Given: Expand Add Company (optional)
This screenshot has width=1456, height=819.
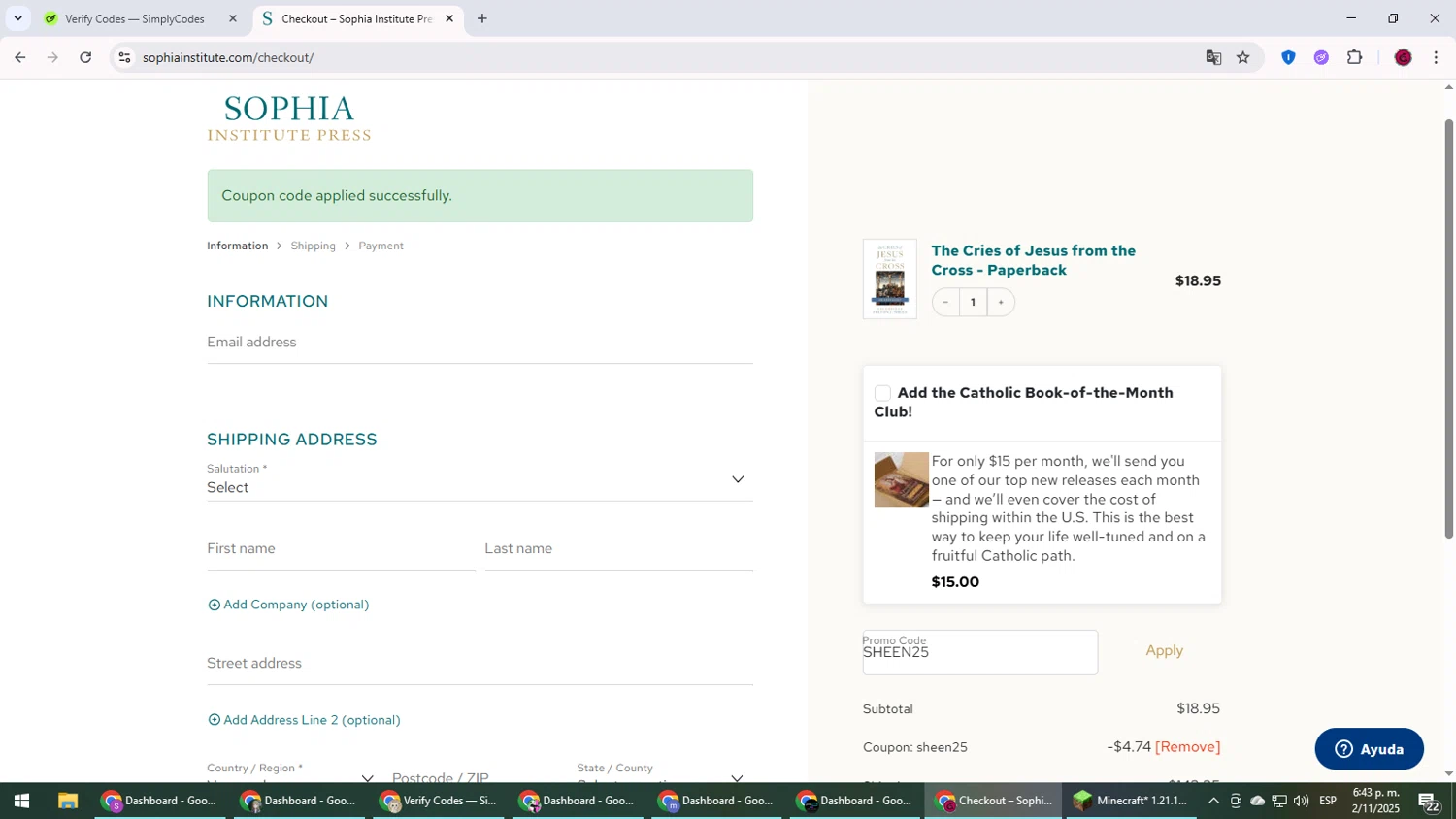Looking at the screenshot, I should (x=288, y=605).
